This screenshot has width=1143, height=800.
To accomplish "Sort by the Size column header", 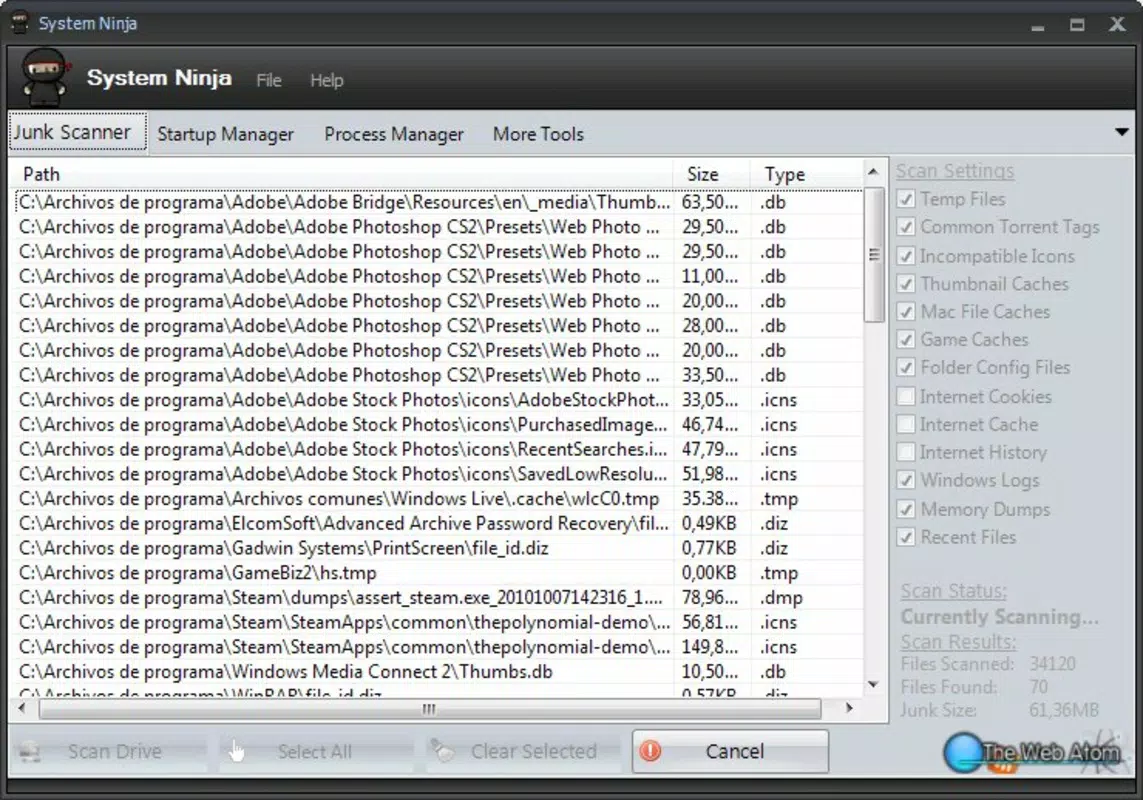I will [x=711, y=174].
